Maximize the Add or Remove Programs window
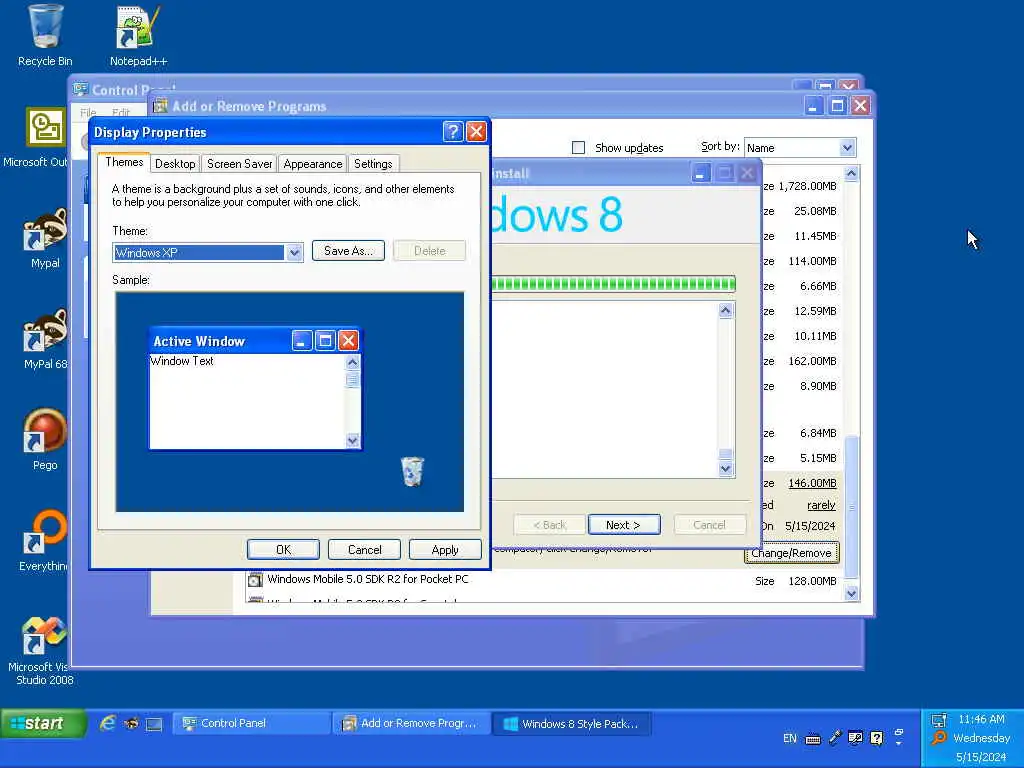The height and width of the screenshot is (768, 1024). (837, 106)
